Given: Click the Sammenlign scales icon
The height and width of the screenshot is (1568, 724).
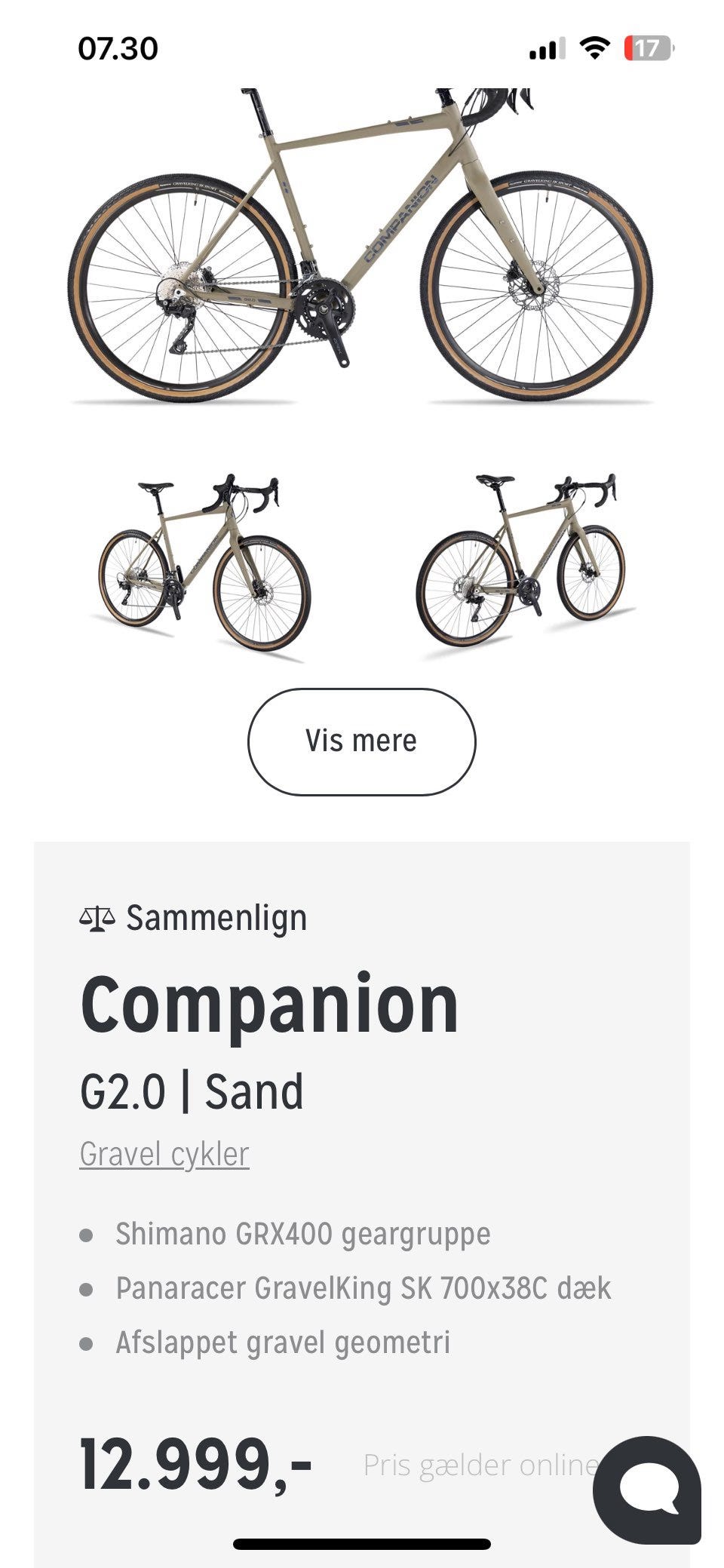Looking at the screenshot, I should (x=98, y=919).
